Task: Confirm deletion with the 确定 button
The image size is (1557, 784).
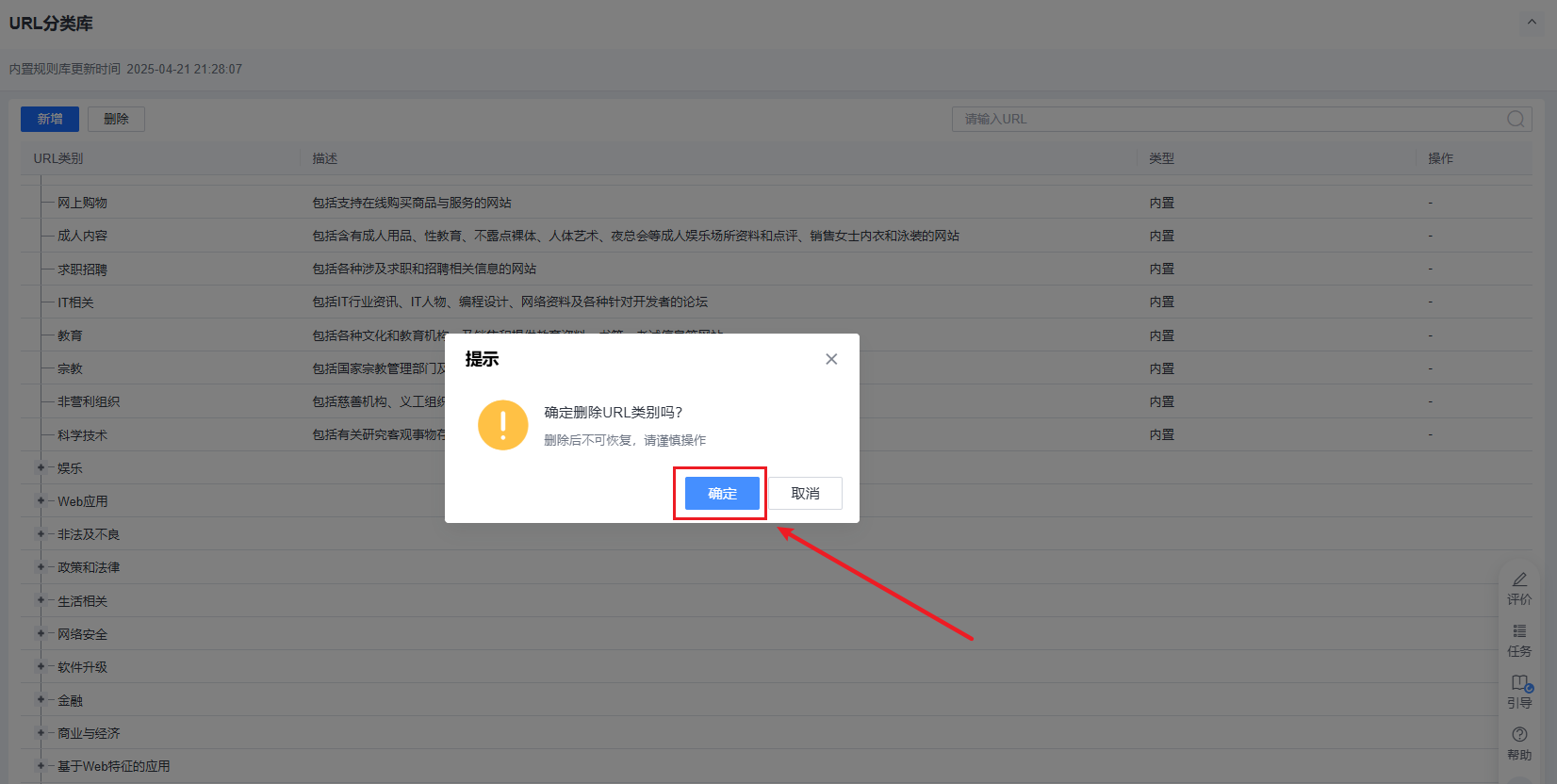Action: [x=722, y=493]
